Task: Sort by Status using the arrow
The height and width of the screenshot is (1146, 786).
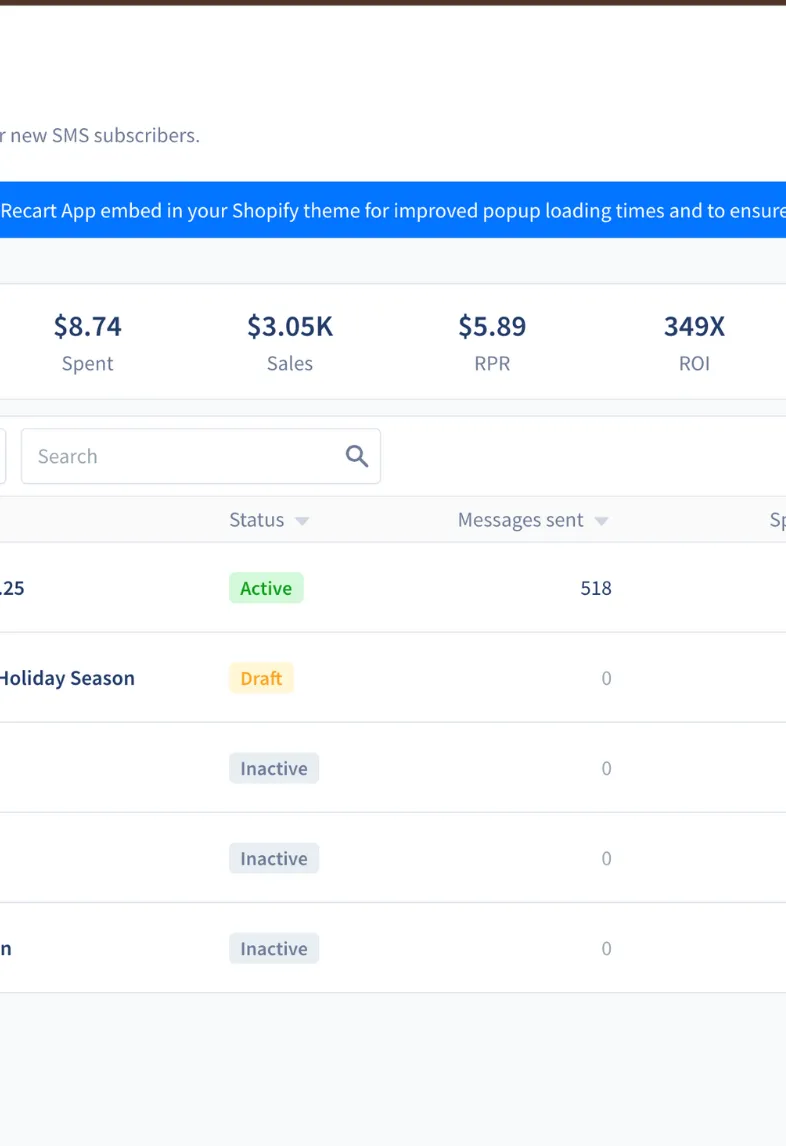Action: 302,521
